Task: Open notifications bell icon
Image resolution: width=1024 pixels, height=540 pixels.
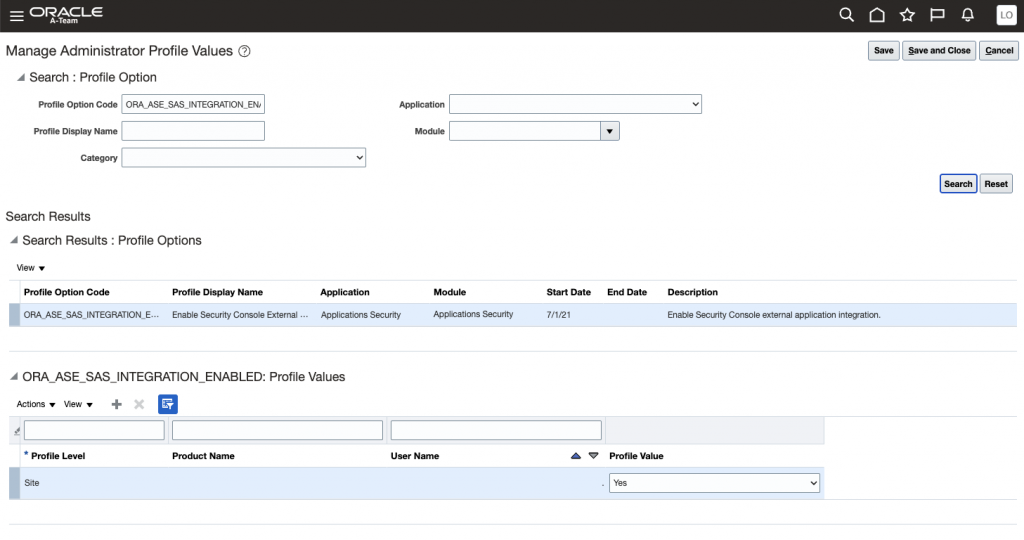Action: pyautogui.click(x=967, y=15)
